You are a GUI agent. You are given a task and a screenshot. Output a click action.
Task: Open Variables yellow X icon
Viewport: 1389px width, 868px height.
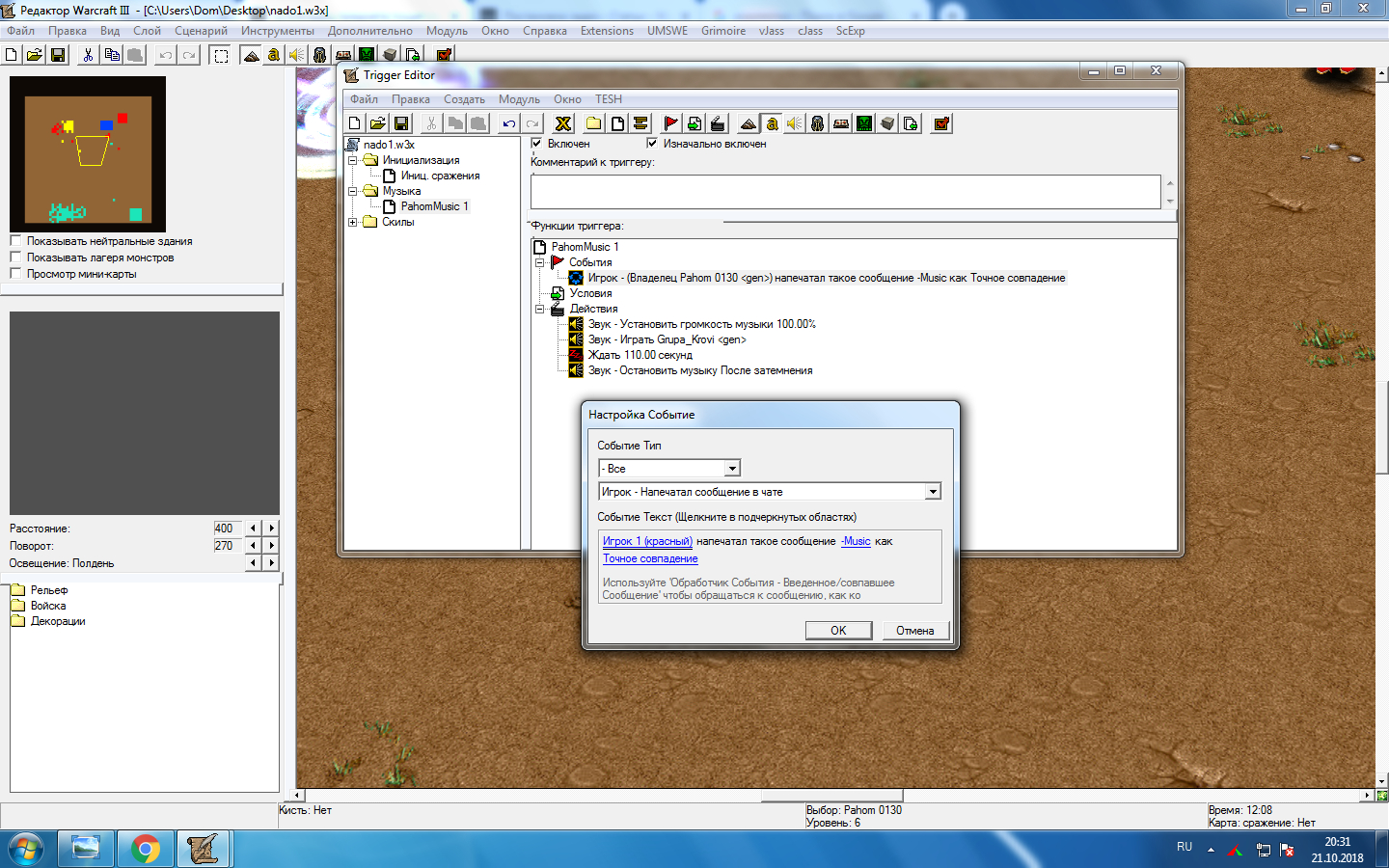(x=563, y=123)
